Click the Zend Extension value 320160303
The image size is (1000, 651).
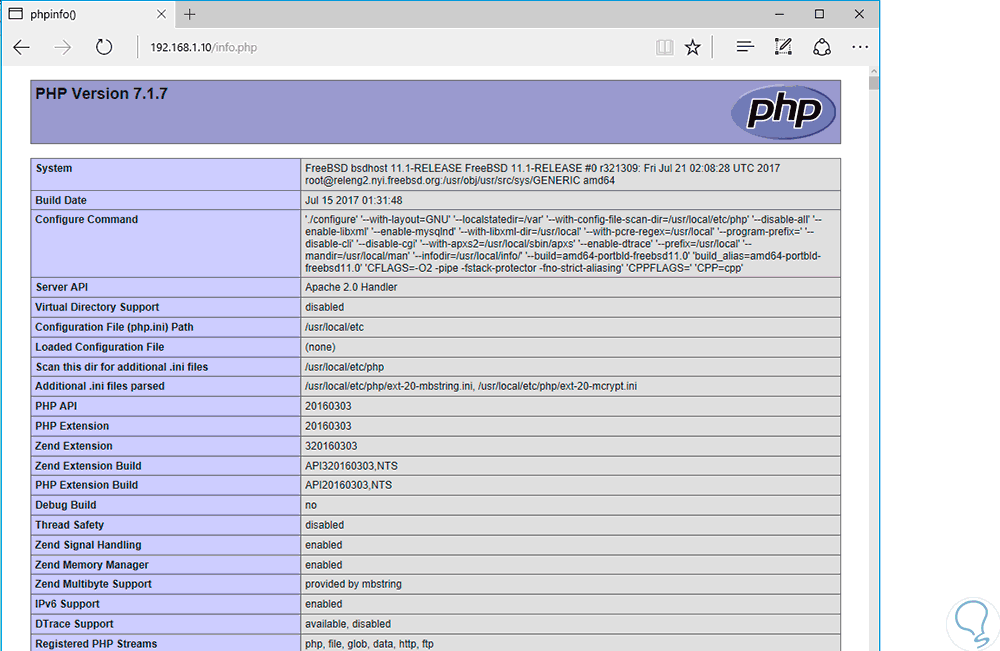pyautogui.click(x=331, y=446)
